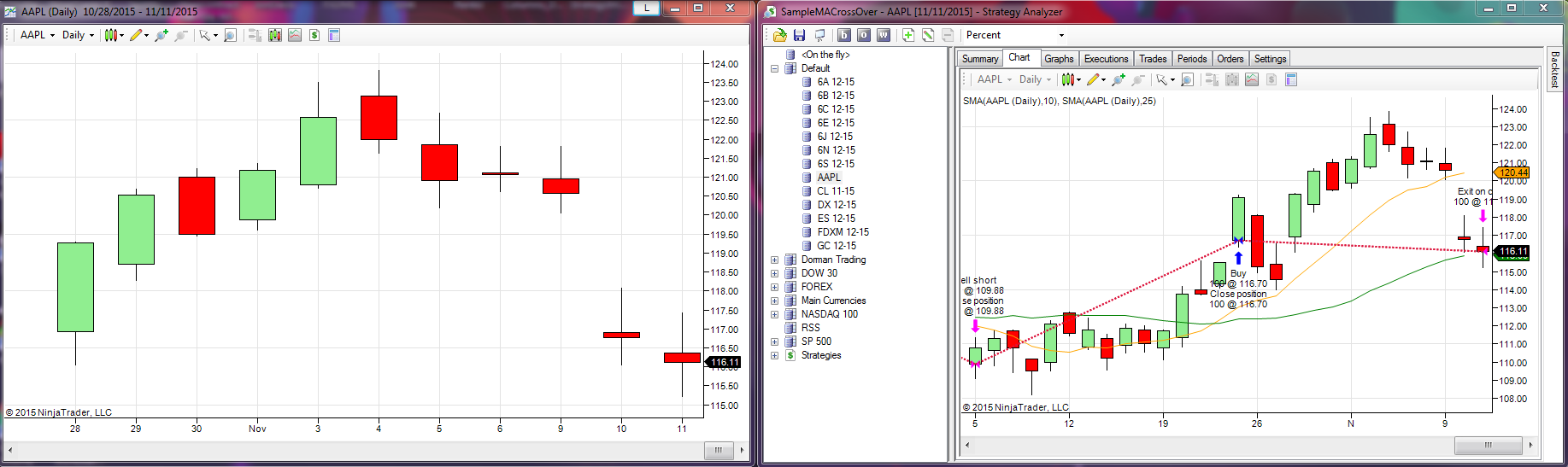
Task: Collapse the Default instrument list
Action: point(775,68)
